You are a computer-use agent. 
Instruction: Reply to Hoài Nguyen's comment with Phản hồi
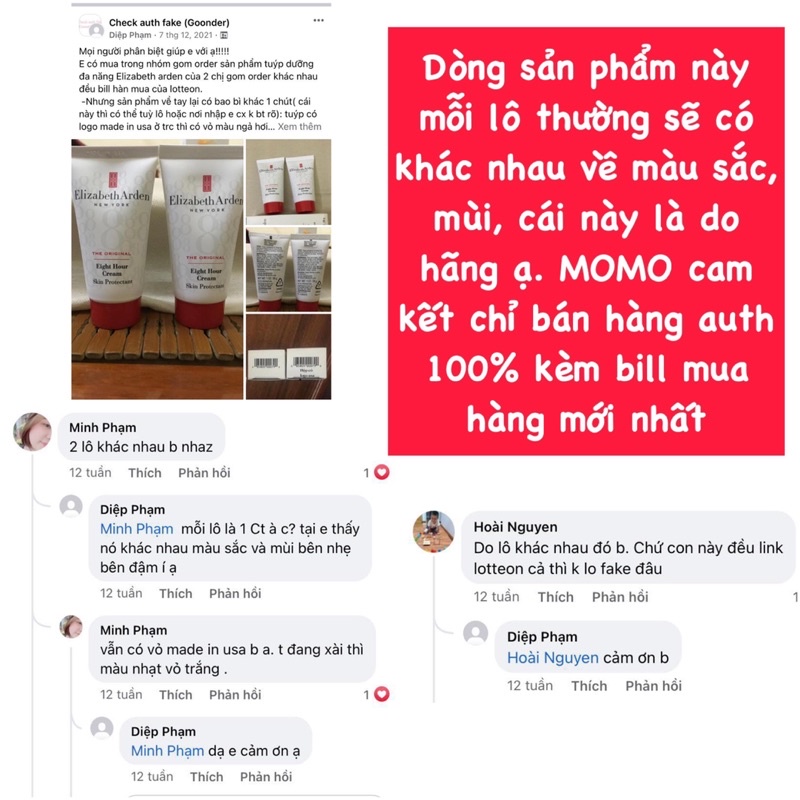point(620,597)
